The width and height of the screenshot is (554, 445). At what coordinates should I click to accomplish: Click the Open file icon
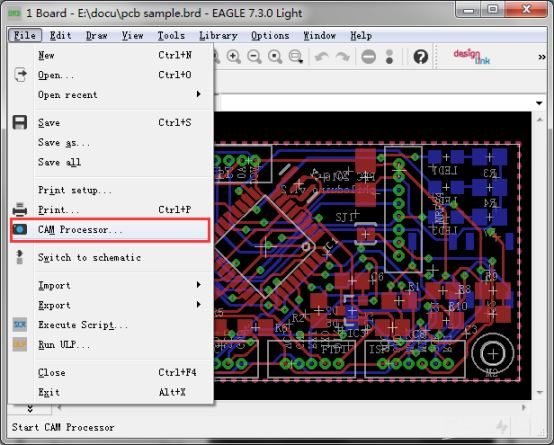click(20, 75)
